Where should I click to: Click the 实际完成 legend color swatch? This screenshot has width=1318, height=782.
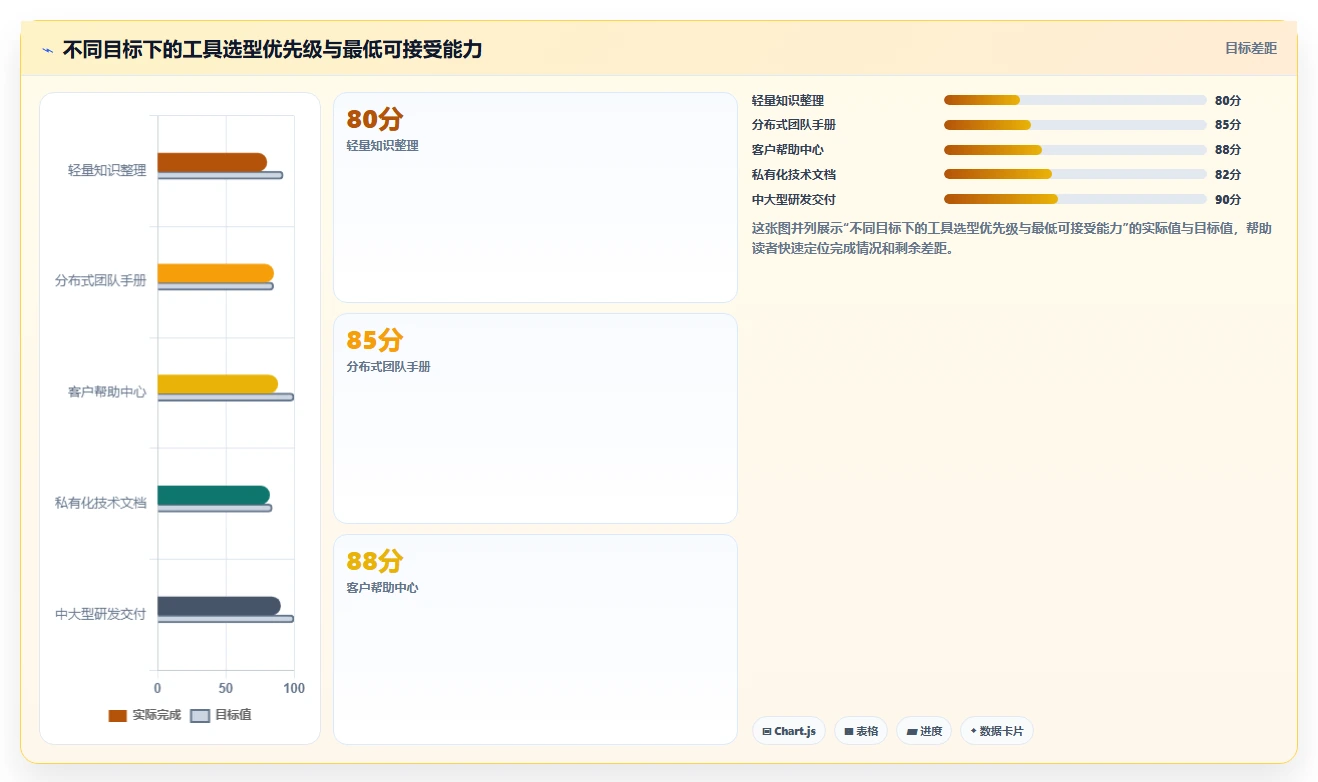(118, 716)
